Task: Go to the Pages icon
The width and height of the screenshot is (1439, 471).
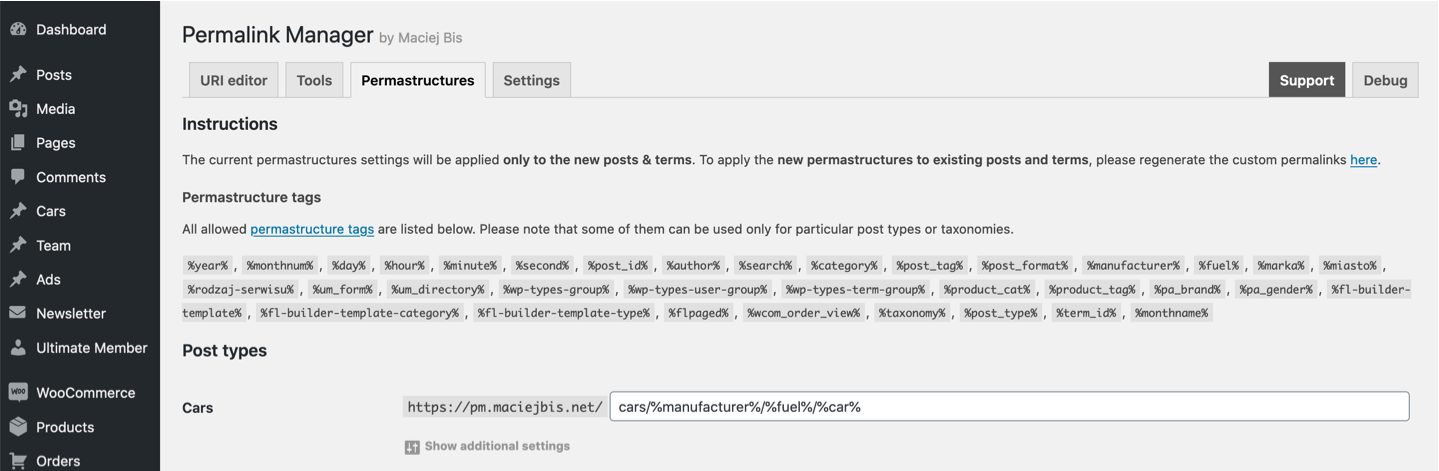Action: click(18, 143)
